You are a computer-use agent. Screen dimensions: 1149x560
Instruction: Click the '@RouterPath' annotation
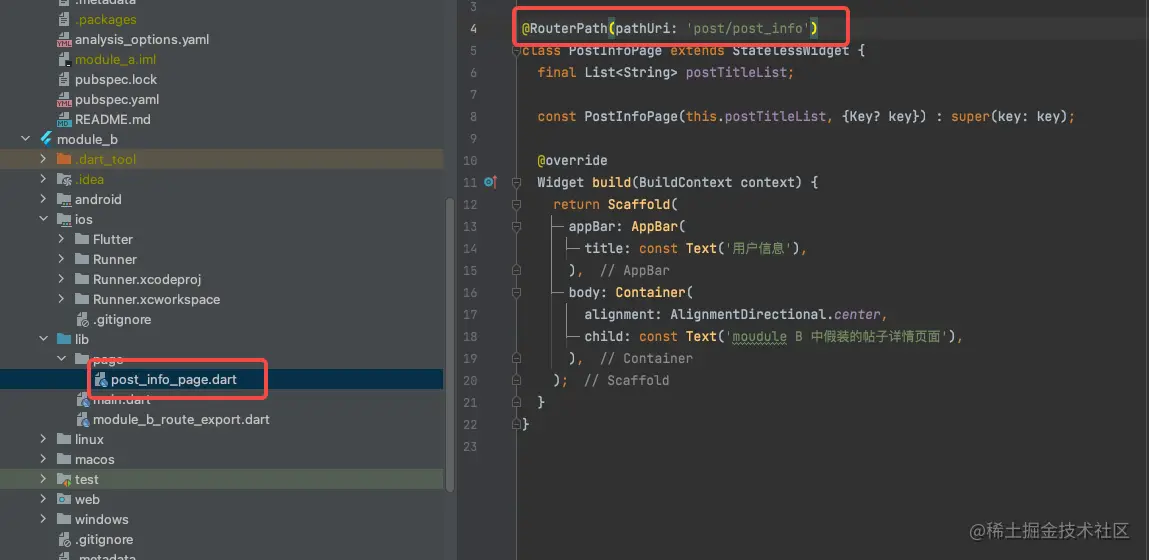(564, 29)
